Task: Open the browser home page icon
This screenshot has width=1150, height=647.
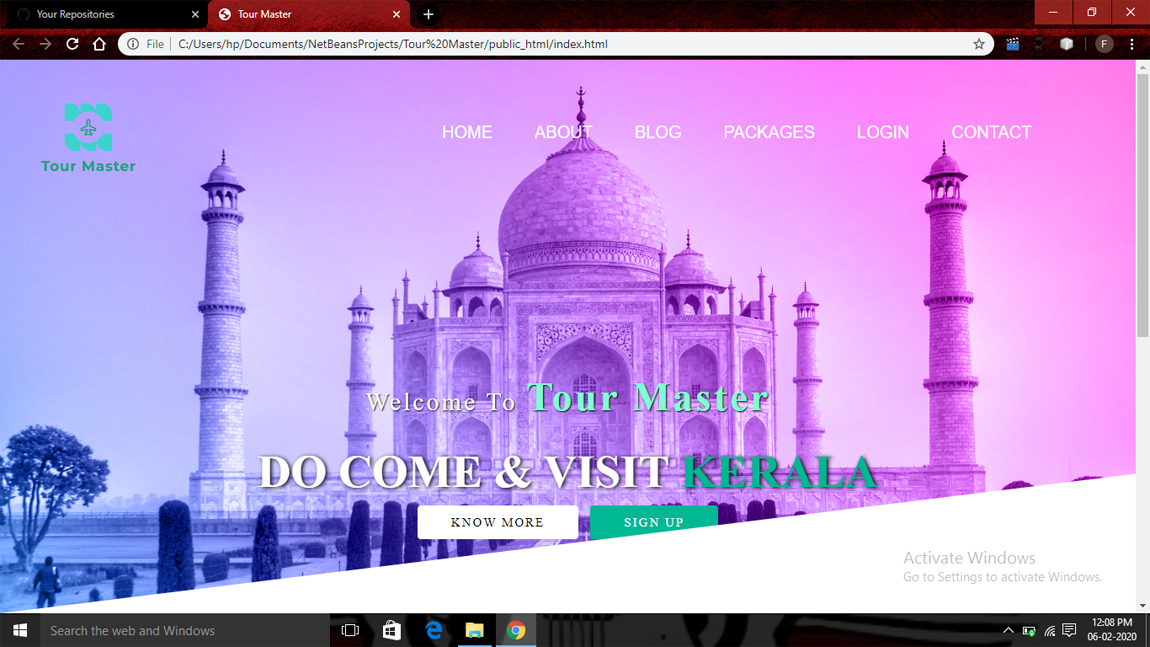Action: (98, 43)
